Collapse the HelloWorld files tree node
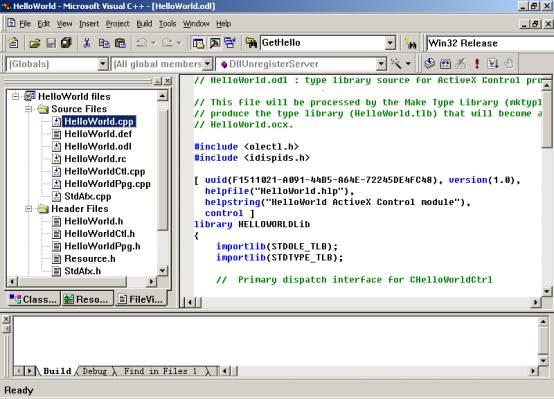This screenshot has width=554, height=399. (x=16, y=96)
